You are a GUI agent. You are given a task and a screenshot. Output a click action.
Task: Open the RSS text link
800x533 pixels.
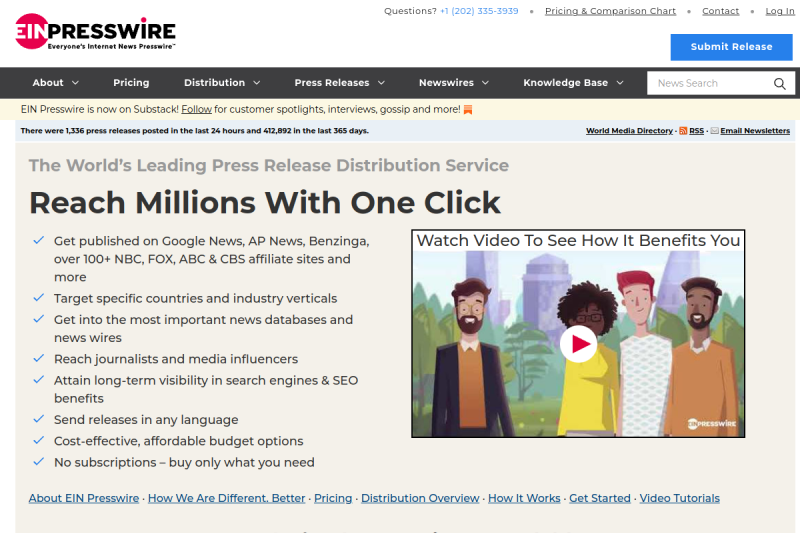696,131
